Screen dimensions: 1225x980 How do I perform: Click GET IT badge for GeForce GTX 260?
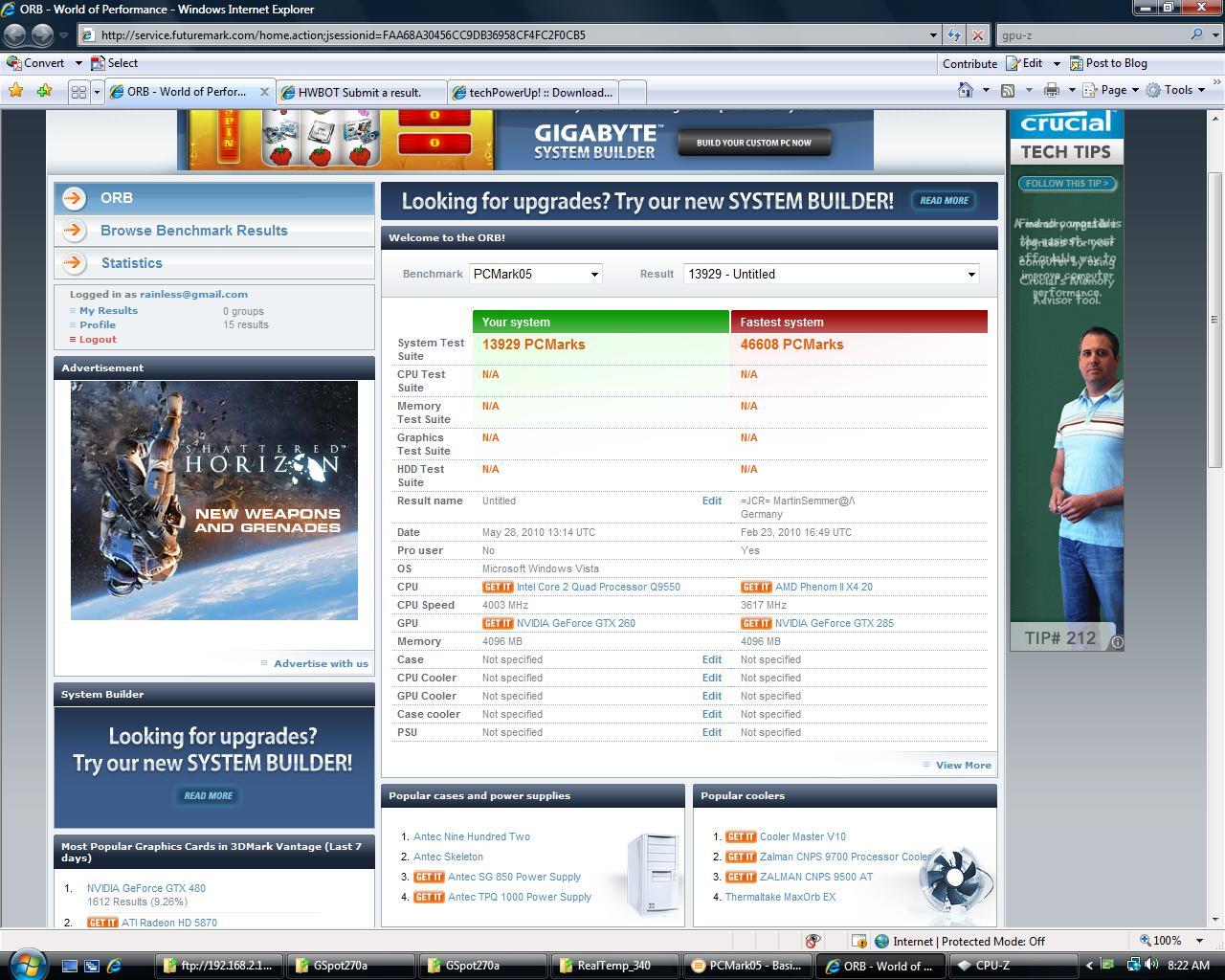(498, 623)
